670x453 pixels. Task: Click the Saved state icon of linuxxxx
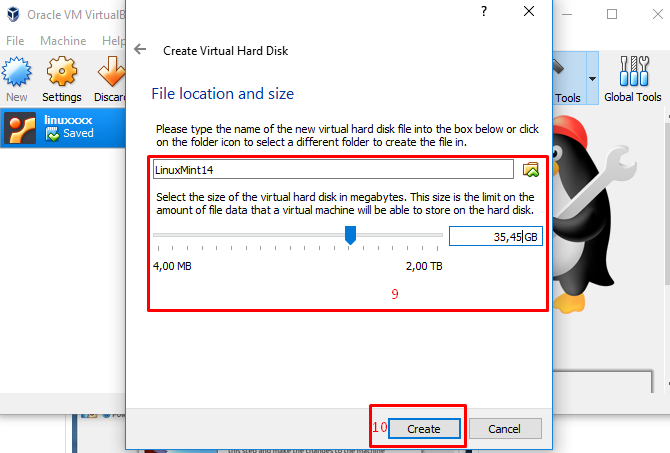52,135
